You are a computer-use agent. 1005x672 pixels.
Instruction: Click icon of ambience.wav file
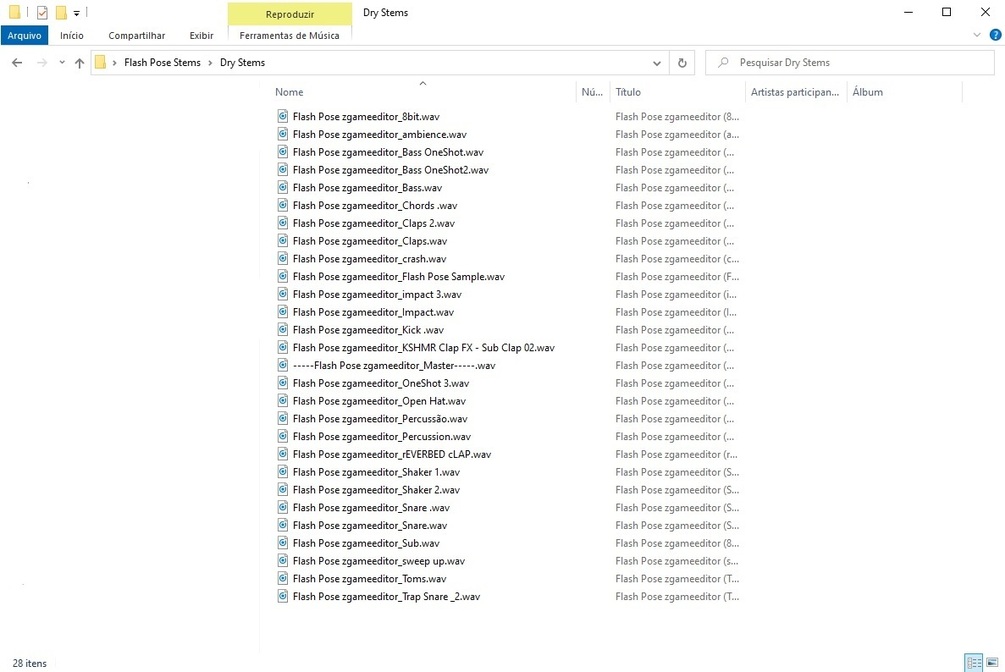(x=282, y=134)
